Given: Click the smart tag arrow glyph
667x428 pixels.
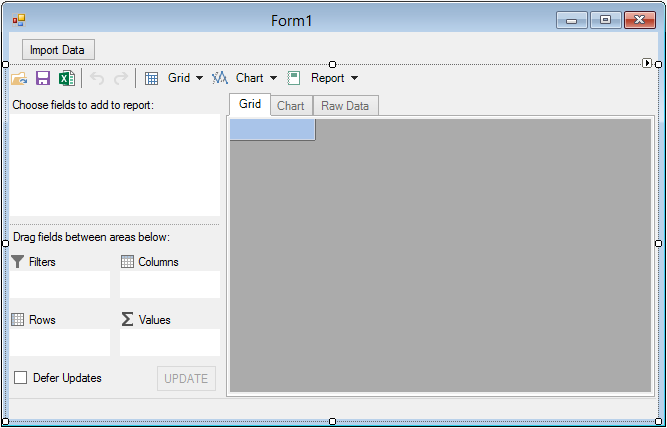Looking at the screenshot, I should 648,63.
